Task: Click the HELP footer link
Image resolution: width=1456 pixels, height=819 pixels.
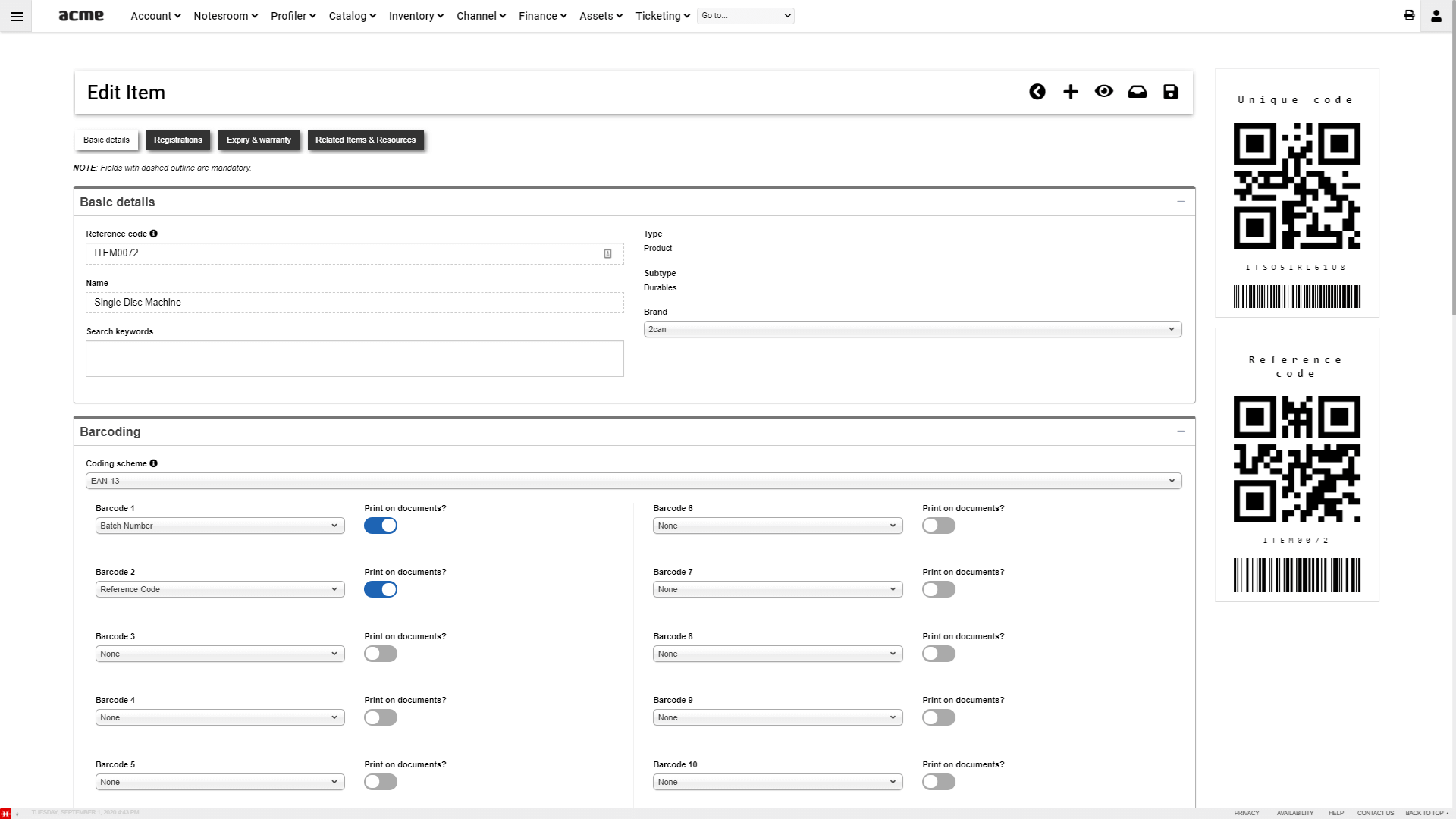Action: (x=1336, y=813)
